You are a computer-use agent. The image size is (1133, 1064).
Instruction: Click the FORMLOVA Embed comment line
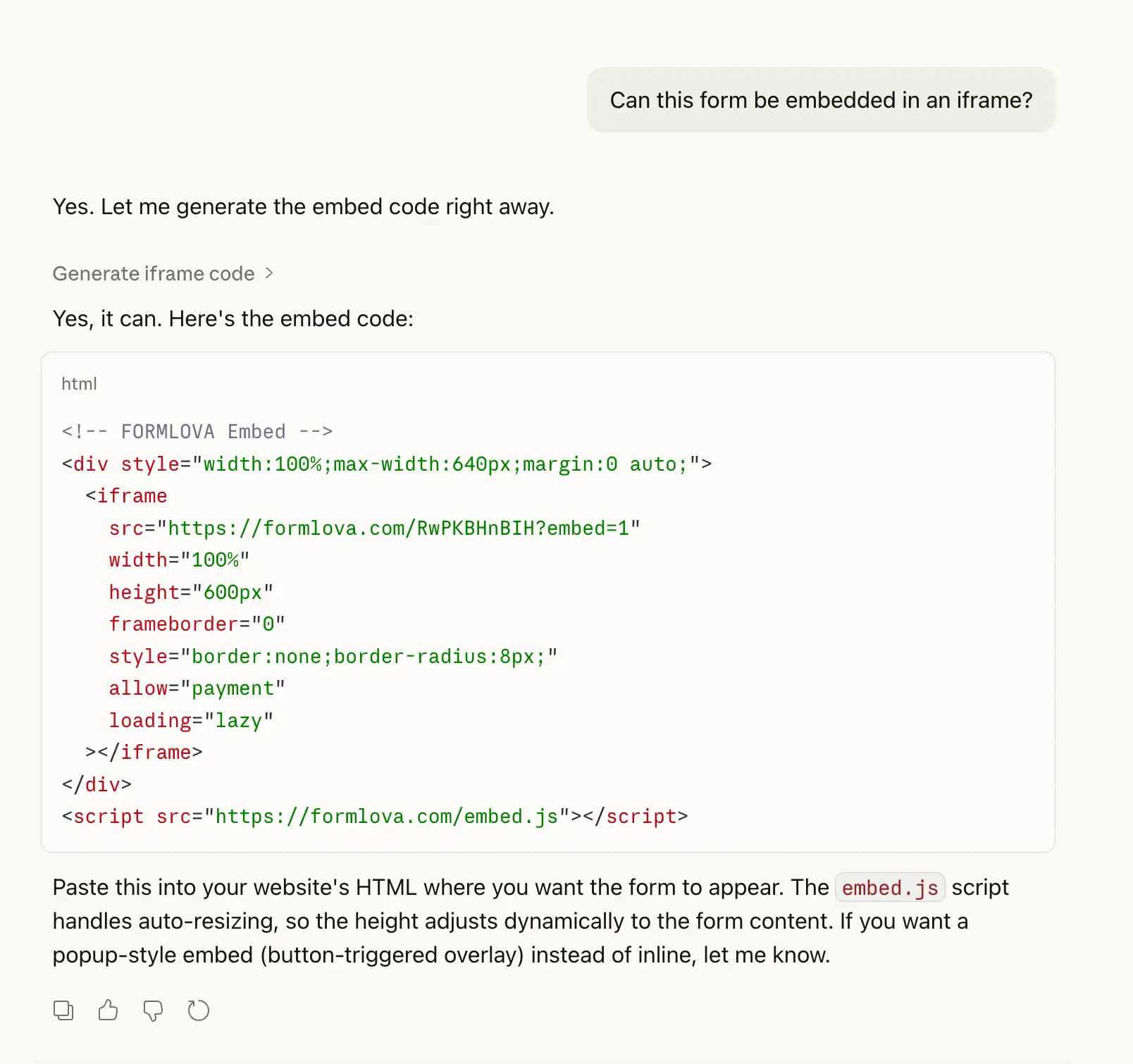coord(197,431)
